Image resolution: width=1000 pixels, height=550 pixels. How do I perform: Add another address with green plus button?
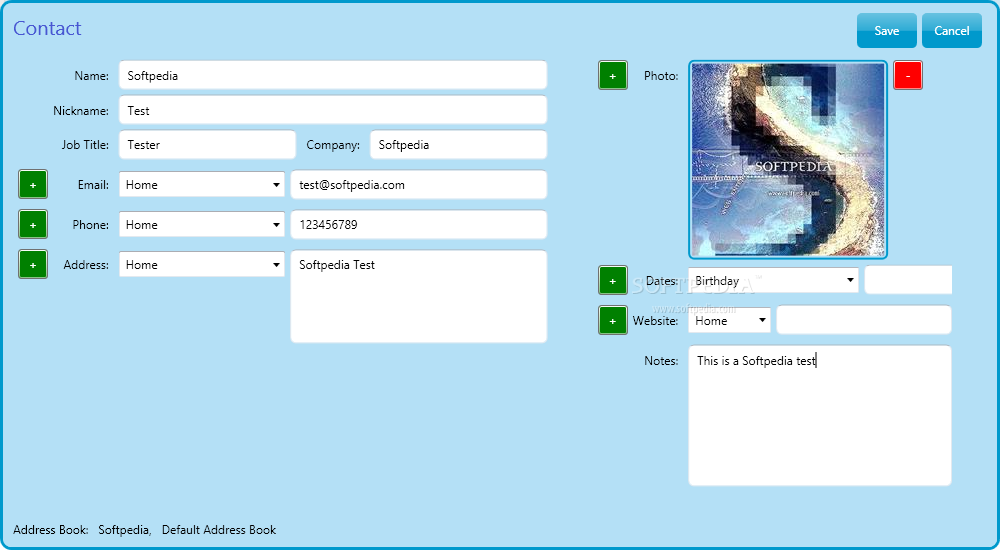coord(33,265)
